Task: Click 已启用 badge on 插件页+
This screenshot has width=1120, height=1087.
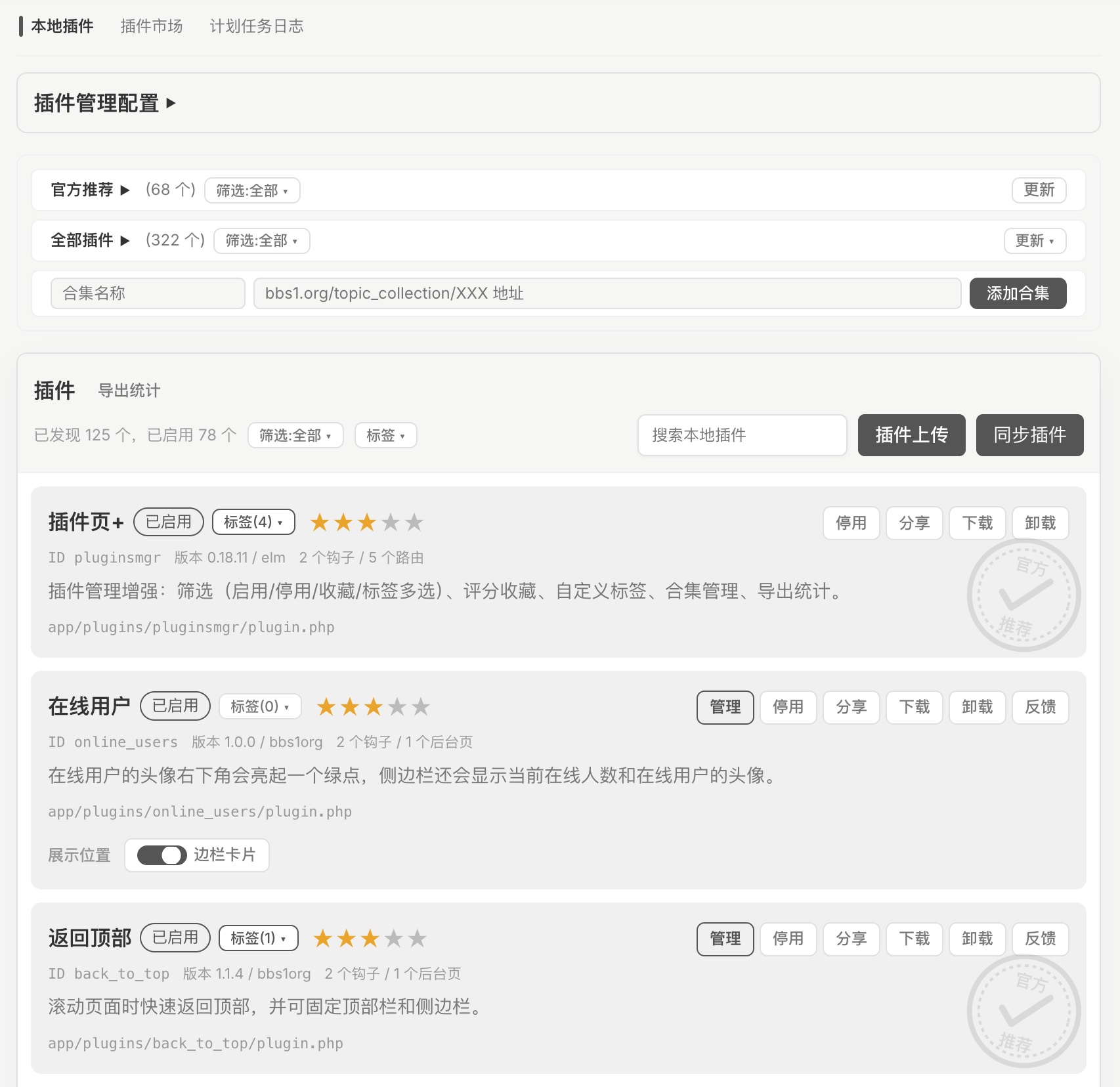Action: click(x=169, y=522)
